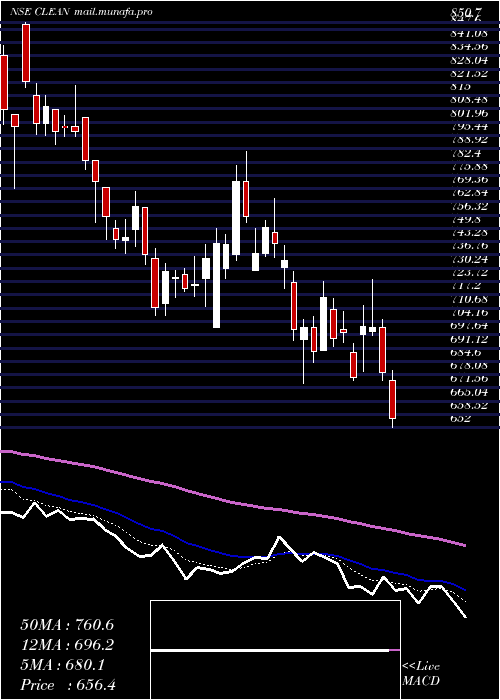This screenshot has width=500, height=700.
Task: Click the 5MA : 680.1 label
Action: tap(62, 665)
